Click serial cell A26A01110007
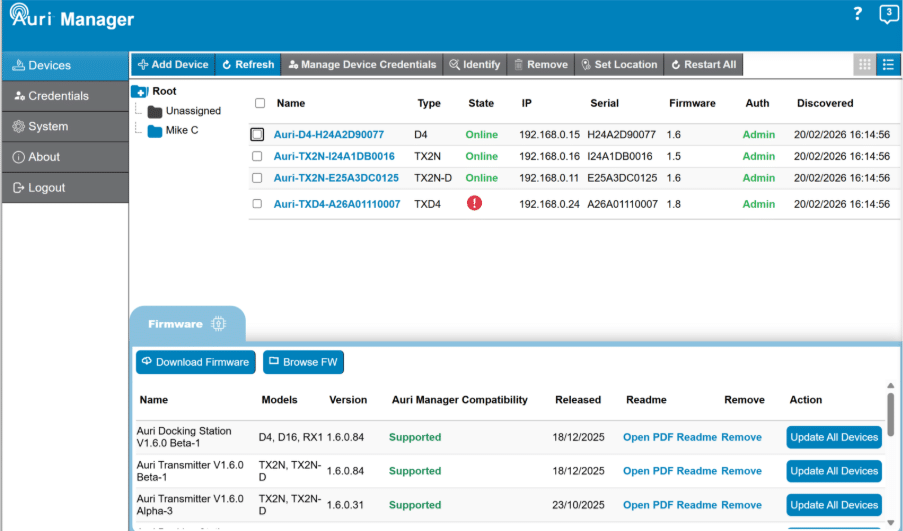This screenshot has height=531, width=903. (x=623, y=204)
